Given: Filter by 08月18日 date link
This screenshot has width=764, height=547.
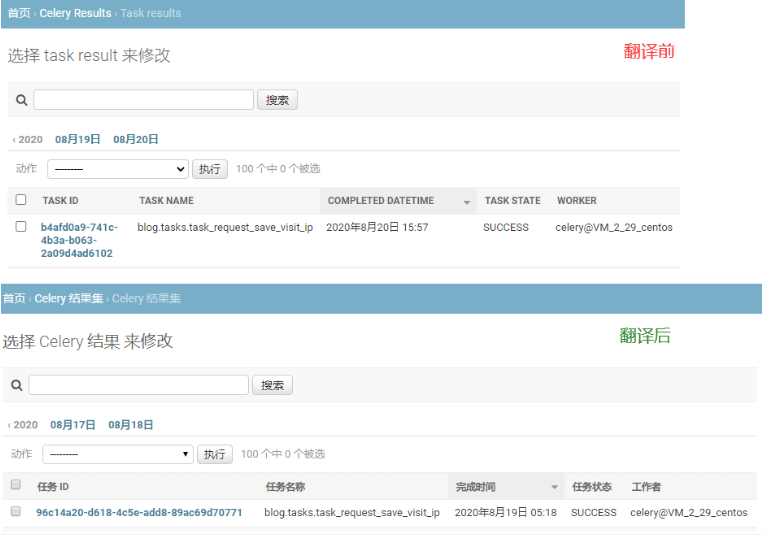Looking at the screenshot, I should pyautogui.click(x=131, y=425).
